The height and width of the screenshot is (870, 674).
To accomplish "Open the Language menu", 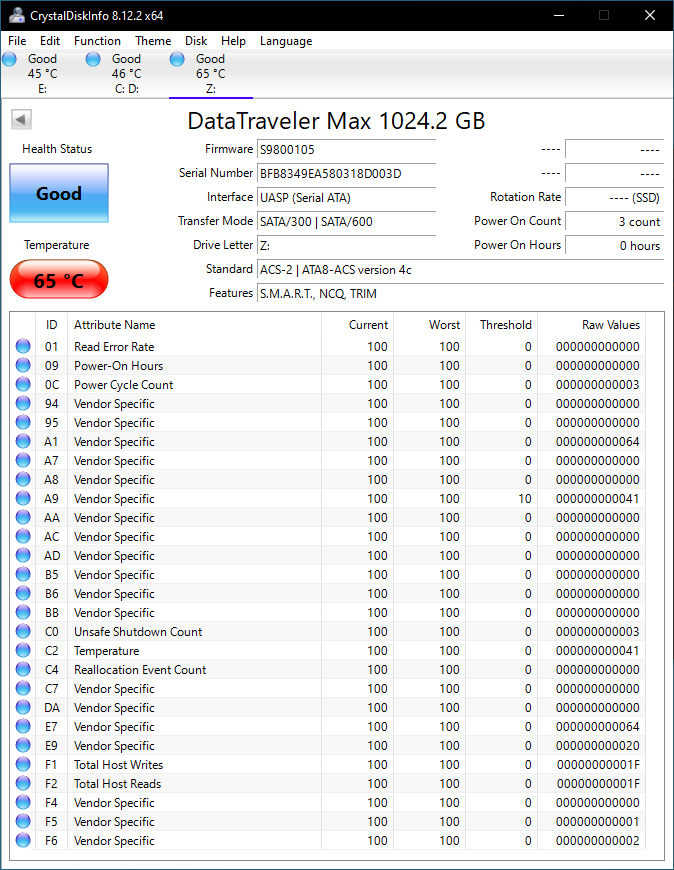I will pyautogui.click(x=286, y=41).
